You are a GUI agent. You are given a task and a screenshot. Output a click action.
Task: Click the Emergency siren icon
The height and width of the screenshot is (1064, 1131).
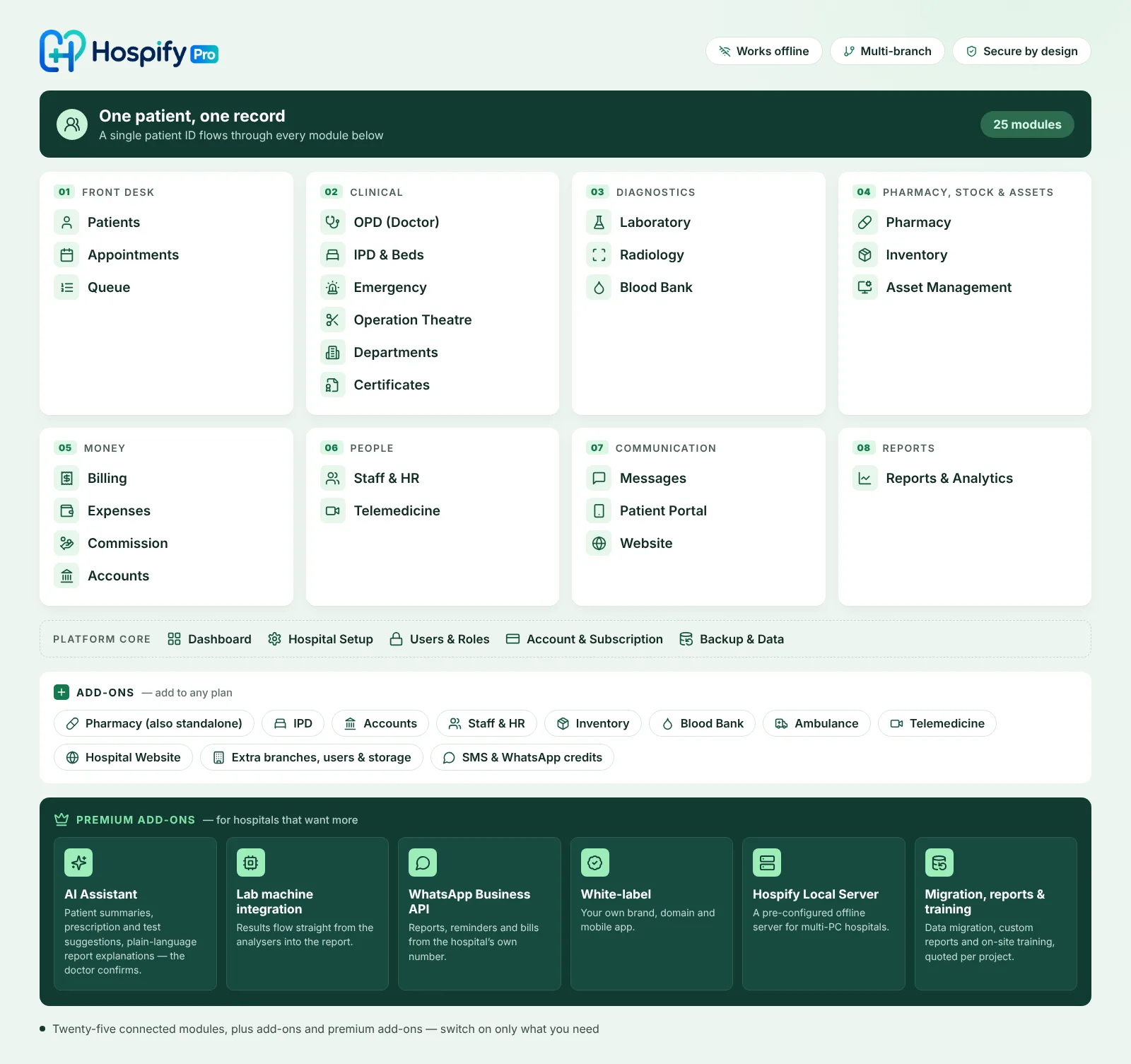tap(333, 288)
